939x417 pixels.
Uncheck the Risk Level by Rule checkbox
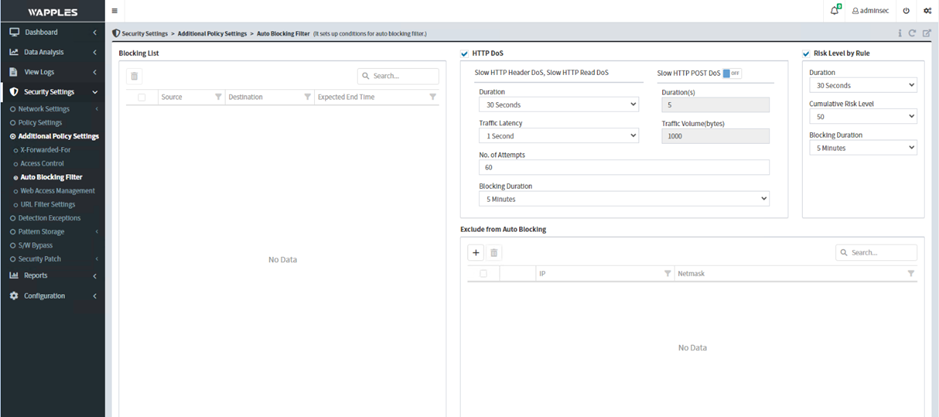point(806,53)
